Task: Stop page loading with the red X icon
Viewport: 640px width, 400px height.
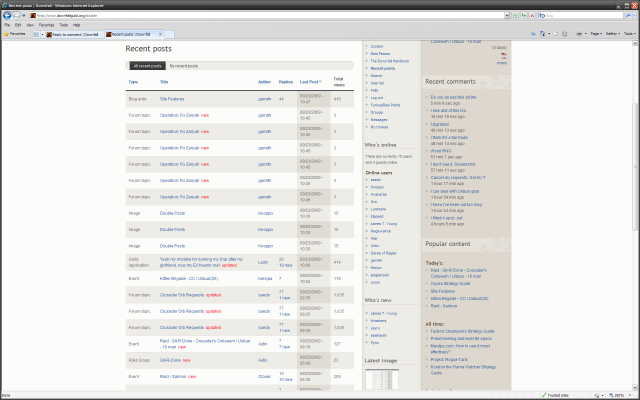Action: point(532,16)
